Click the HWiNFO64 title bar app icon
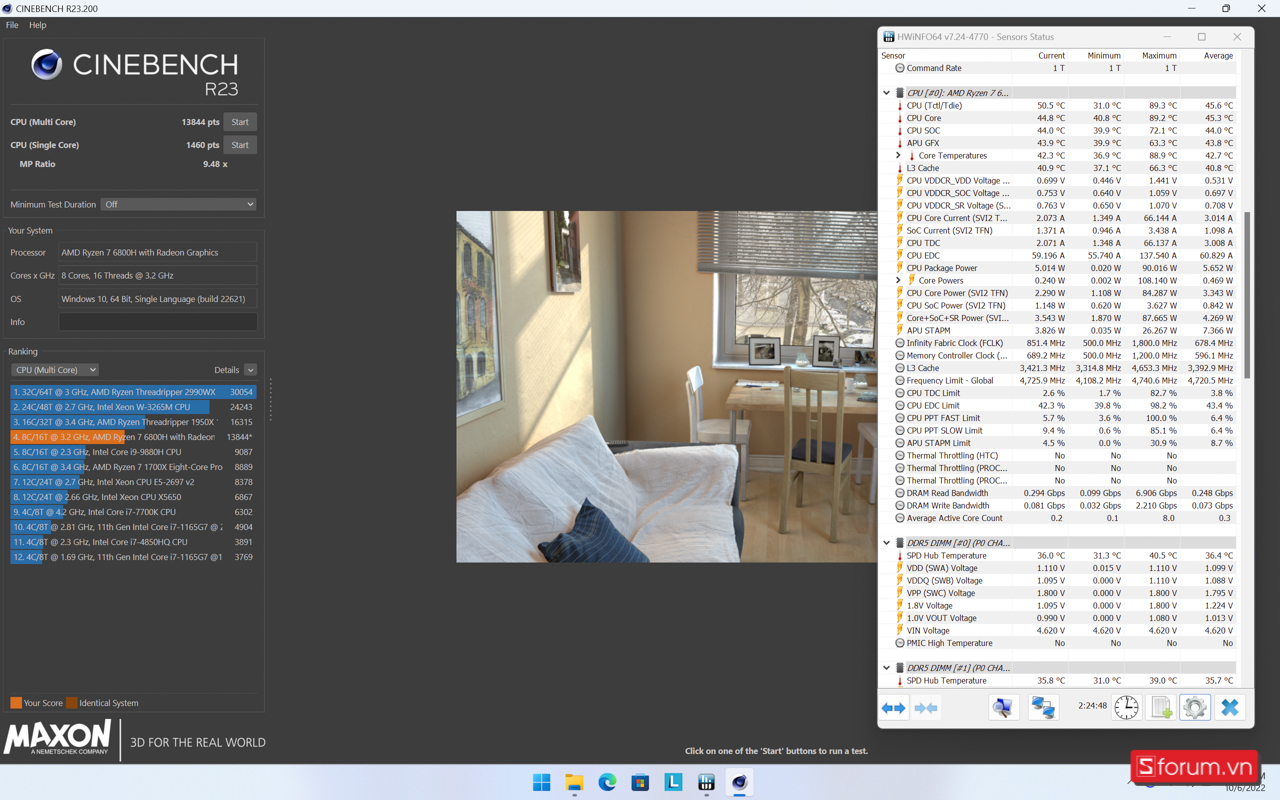1280x800 pixels. pos(888,37)
